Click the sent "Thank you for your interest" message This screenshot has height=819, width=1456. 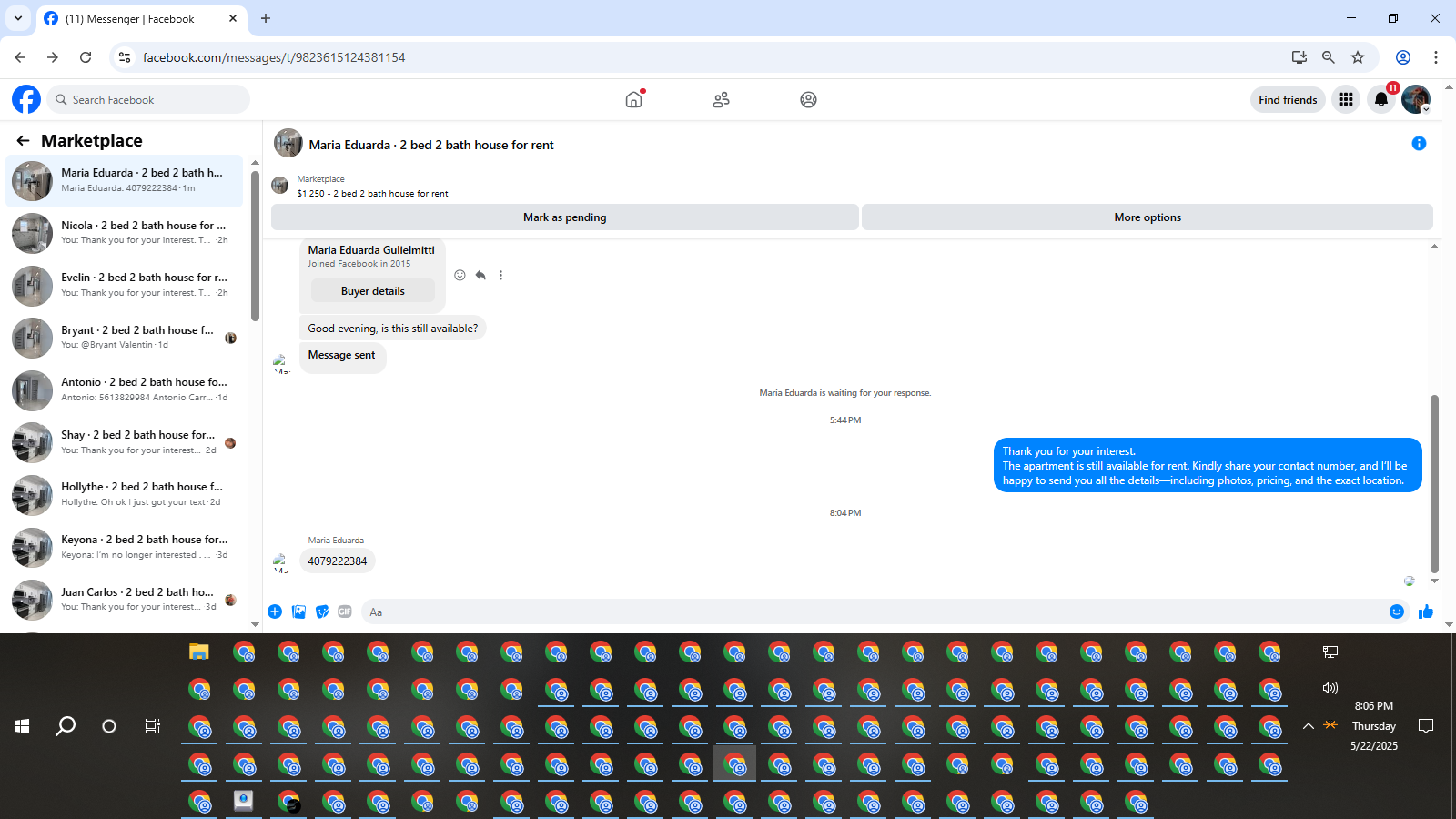coord(1208,465)
